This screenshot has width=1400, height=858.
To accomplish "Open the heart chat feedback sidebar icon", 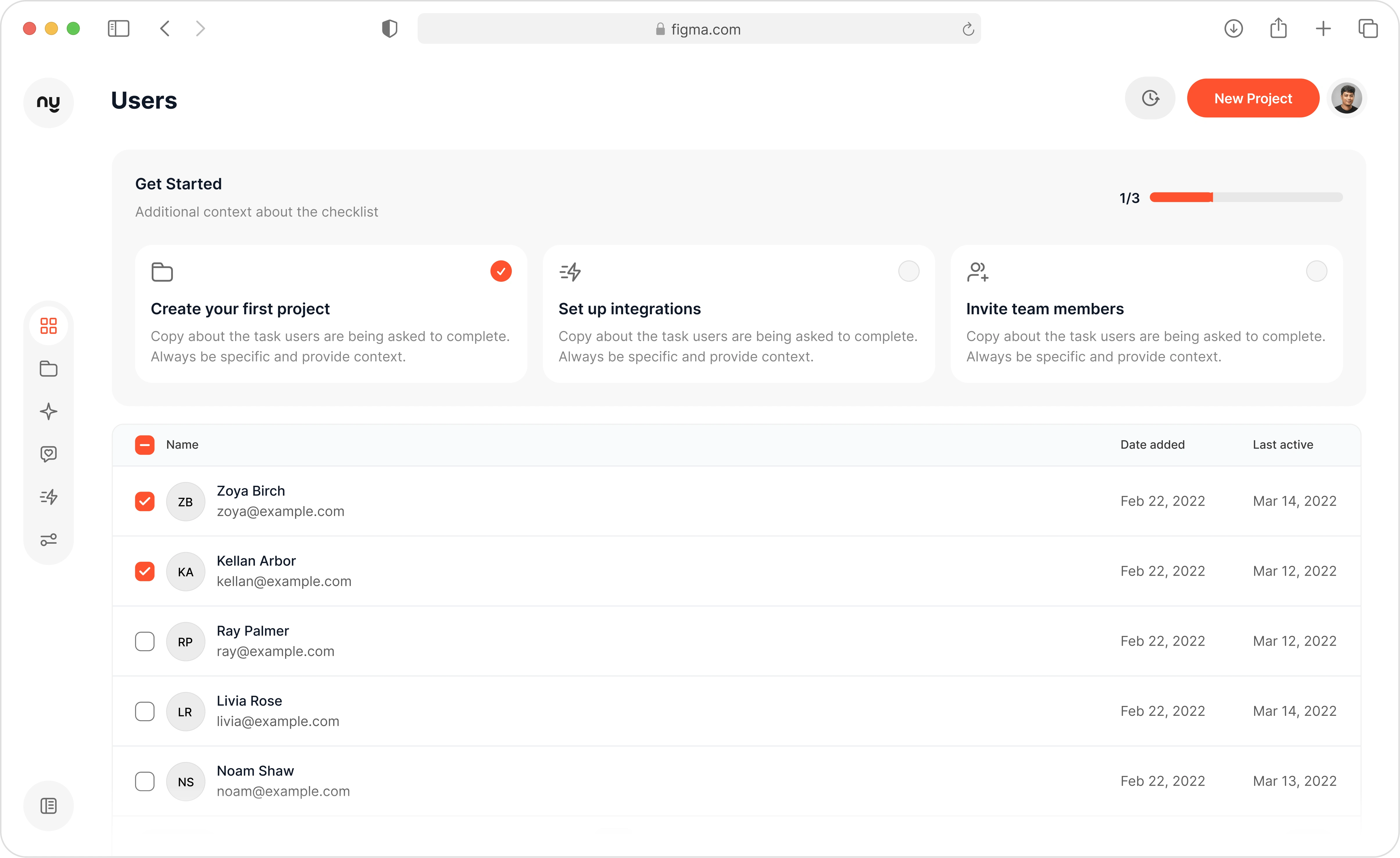I will point(48,454).
